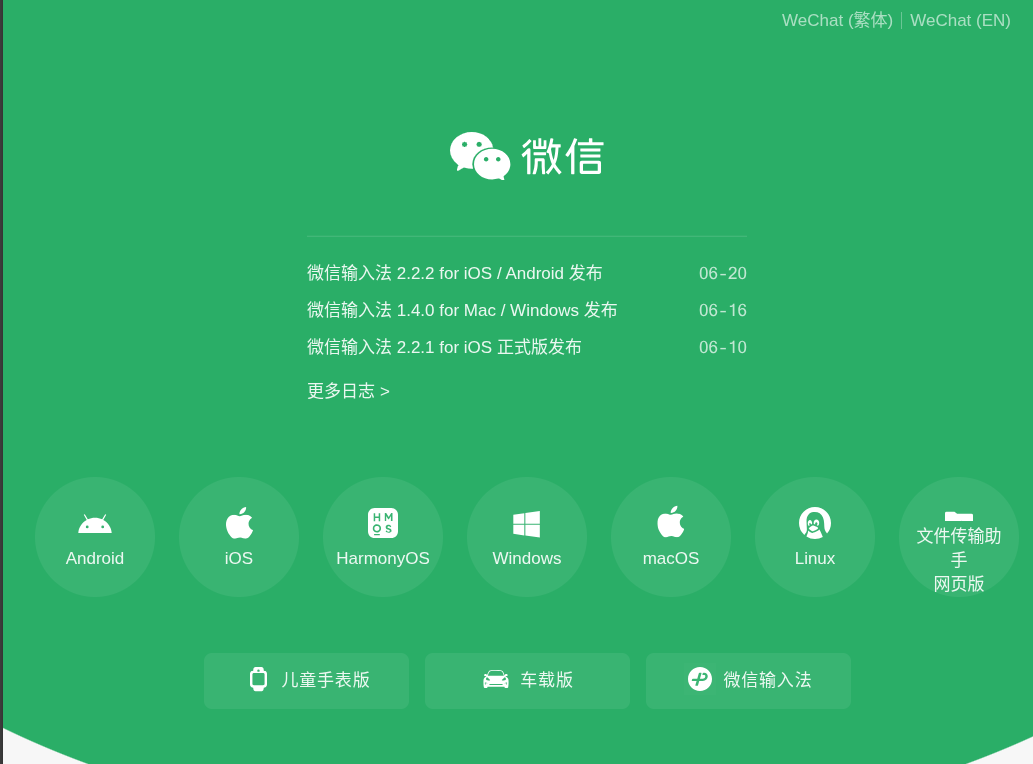
Task: Click the 06-20 date
Action: pos(723,273)
